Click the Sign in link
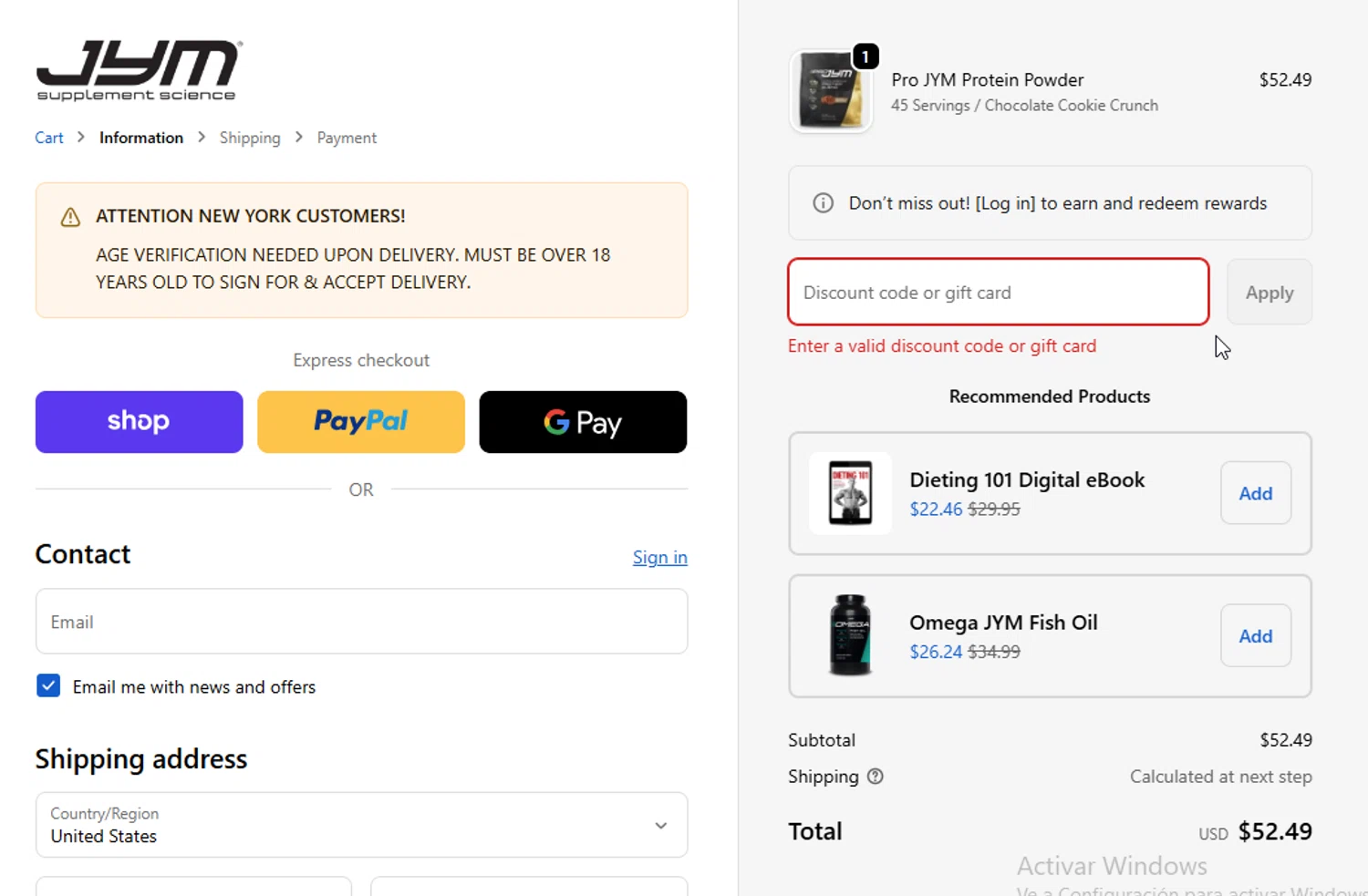Viewport: 1368px width, 896px height. point(660,557)
